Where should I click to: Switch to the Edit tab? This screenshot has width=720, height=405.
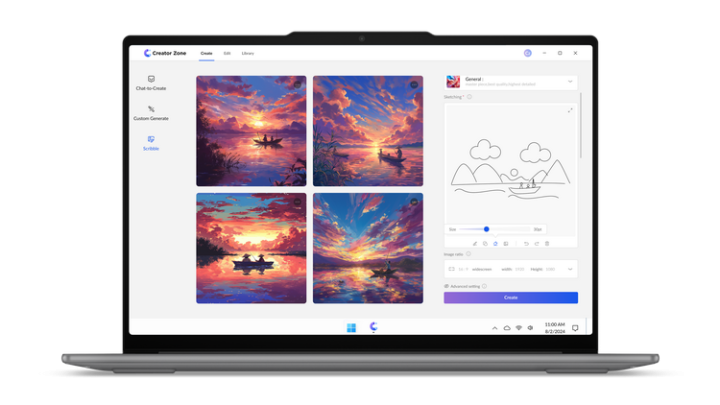pos(227,53)
